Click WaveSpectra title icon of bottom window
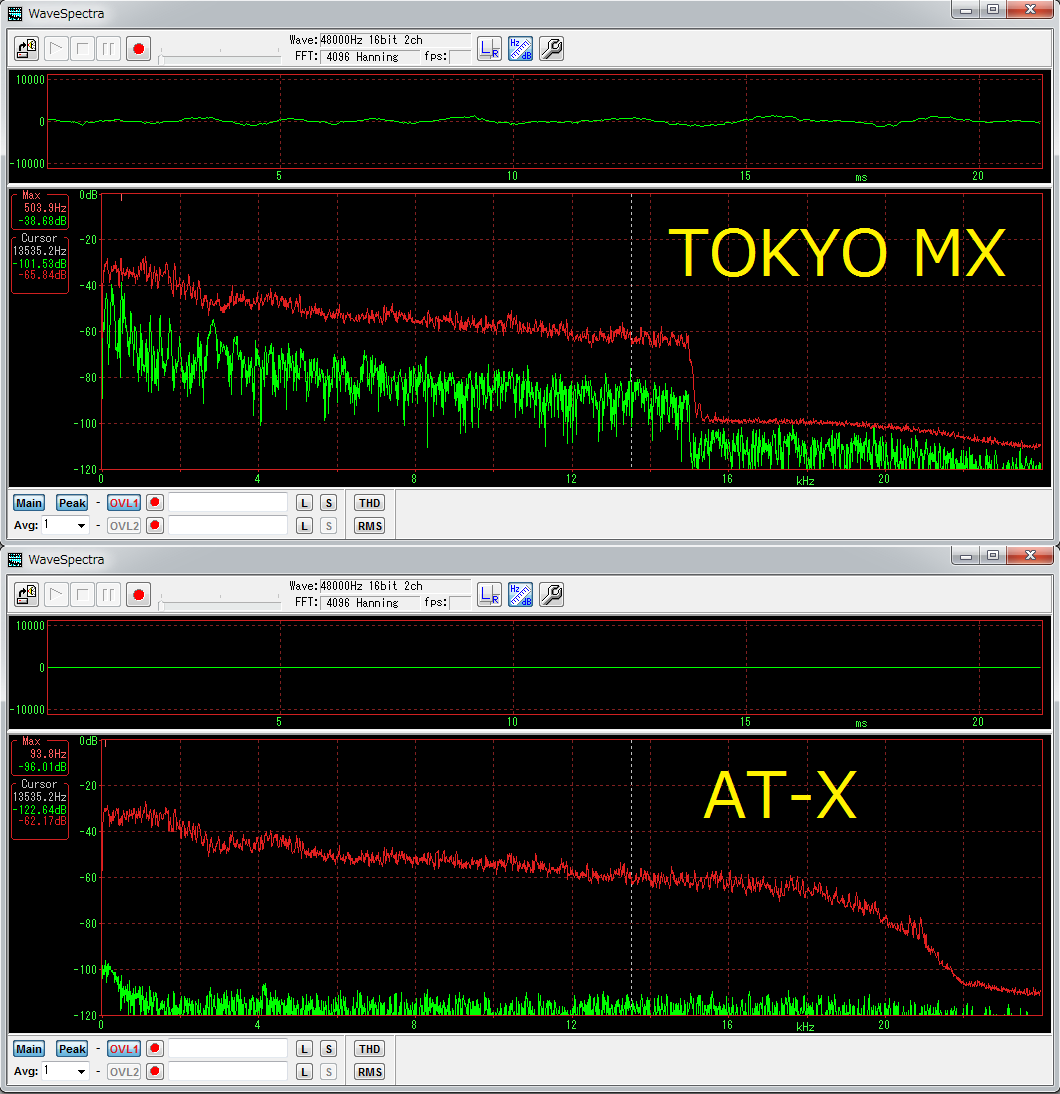 coord(15,560)
